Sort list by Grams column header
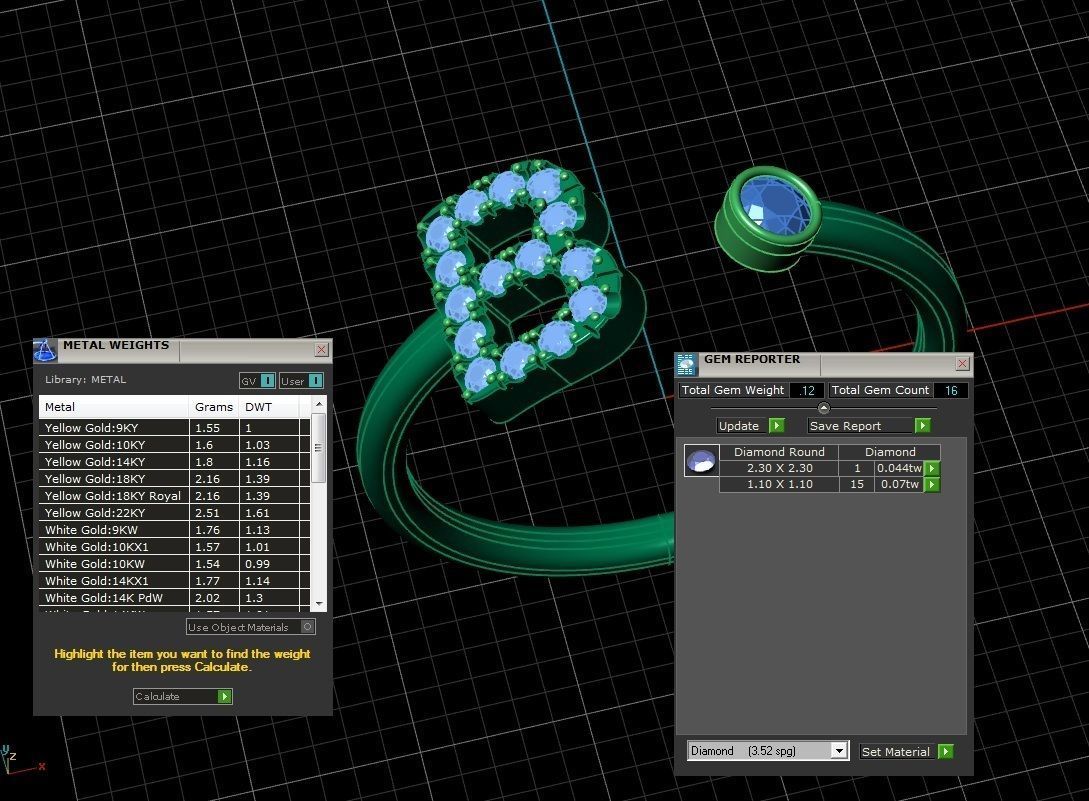Screen dimensions: 1089x801 click(x=214, y=407)
